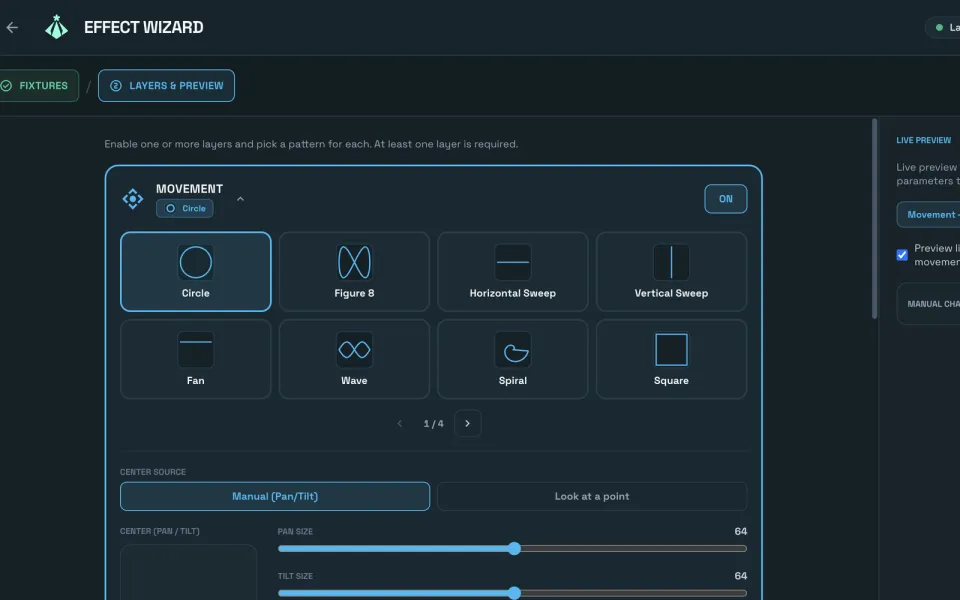
Task: Click the Tilt Size value 64
Action: coord(740,576)
